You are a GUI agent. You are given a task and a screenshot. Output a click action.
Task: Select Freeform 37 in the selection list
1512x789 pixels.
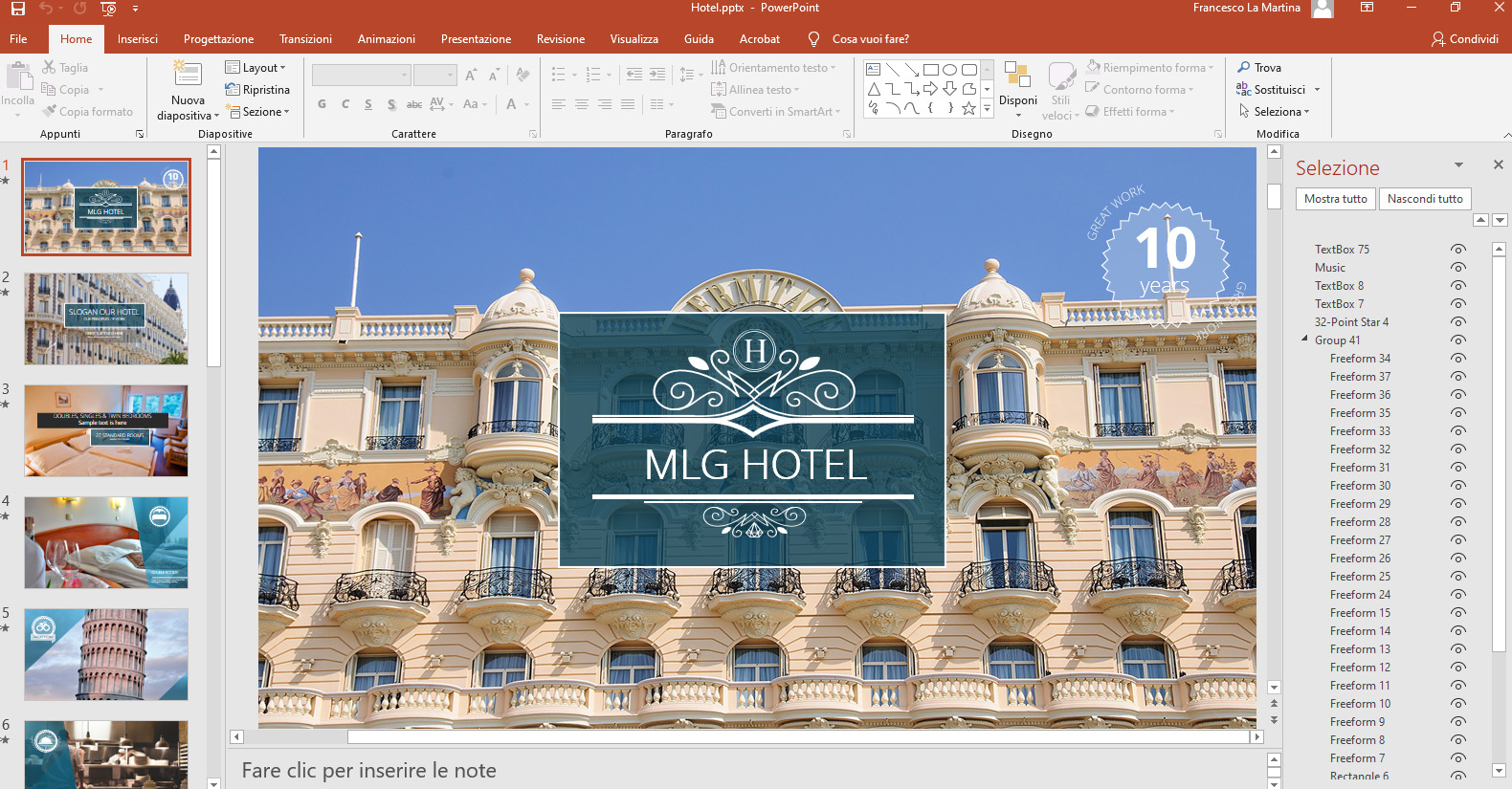[1360, 377]
